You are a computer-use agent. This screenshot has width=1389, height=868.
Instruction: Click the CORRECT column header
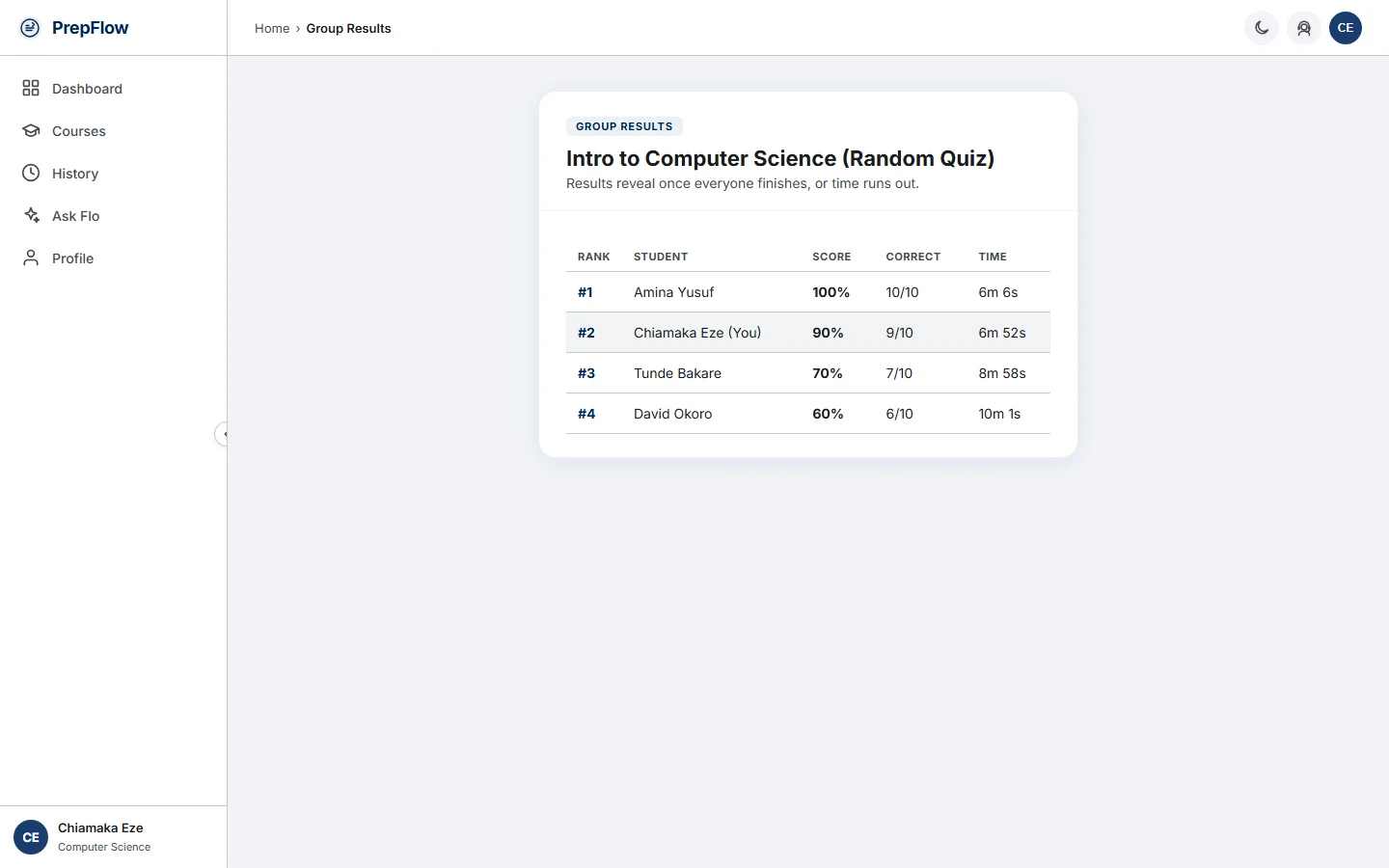point(913,257)
